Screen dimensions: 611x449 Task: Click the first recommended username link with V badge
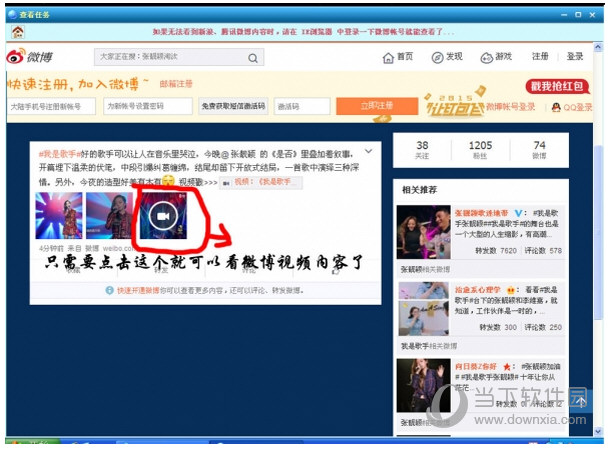point(481,213)
